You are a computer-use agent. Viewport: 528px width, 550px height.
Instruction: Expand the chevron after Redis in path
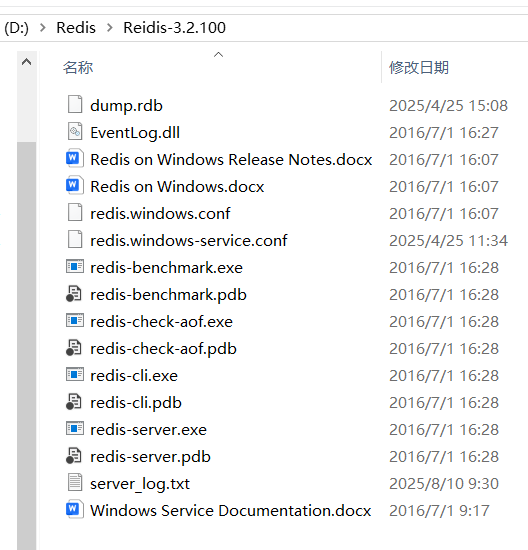pos(109,28)
